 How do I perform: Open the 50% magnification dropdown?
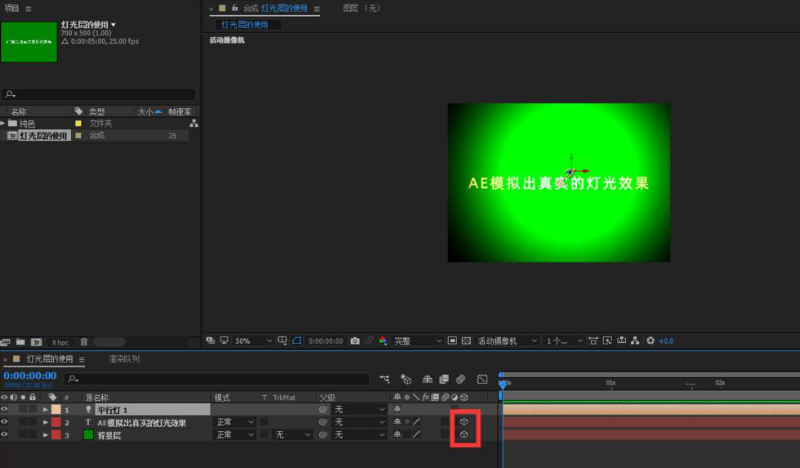click(x=254, y=341)
